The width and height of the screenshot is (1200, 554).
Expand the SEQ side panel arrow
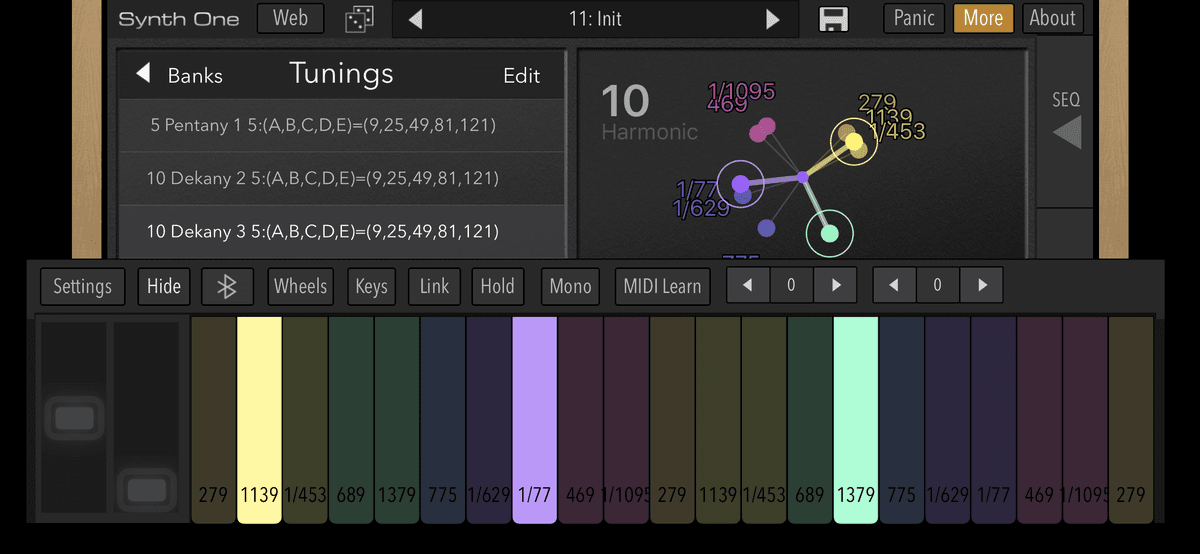(1066, 132)
